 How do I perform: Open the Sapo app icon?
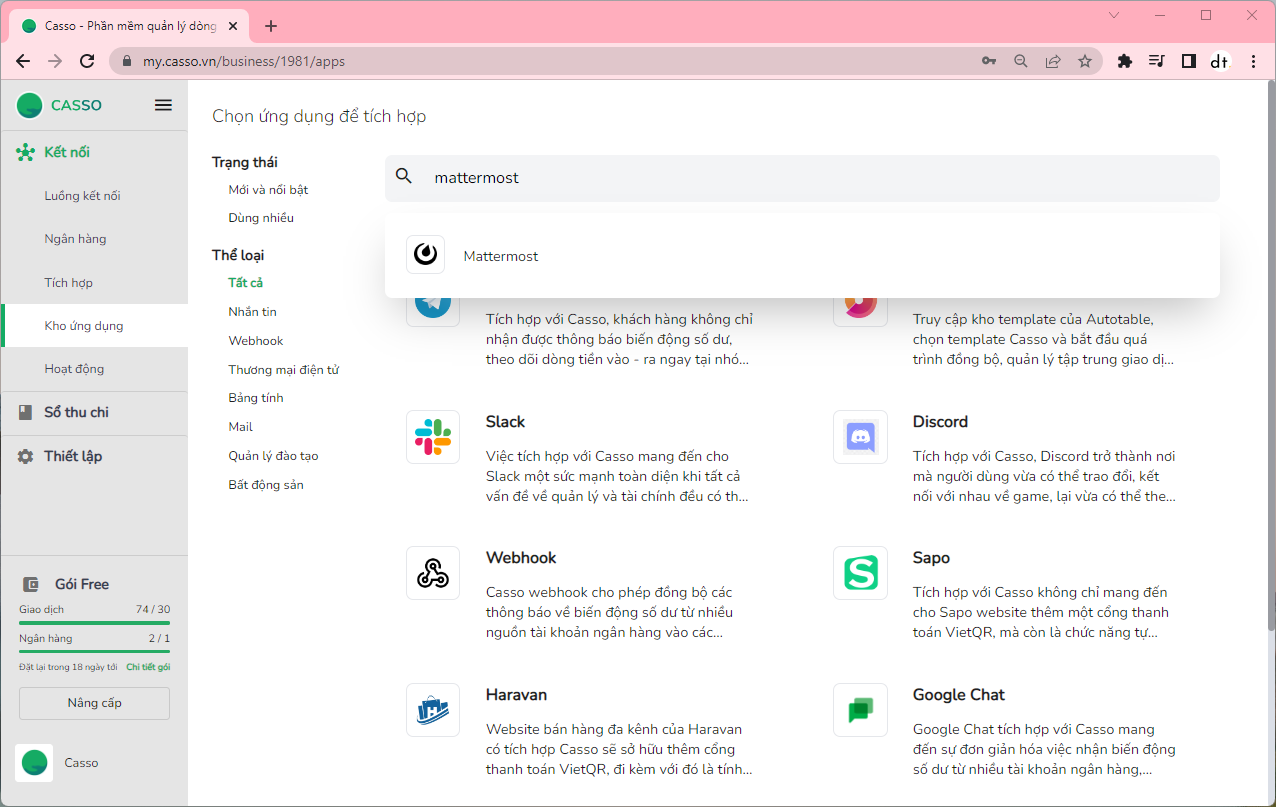tap(860, 573)
